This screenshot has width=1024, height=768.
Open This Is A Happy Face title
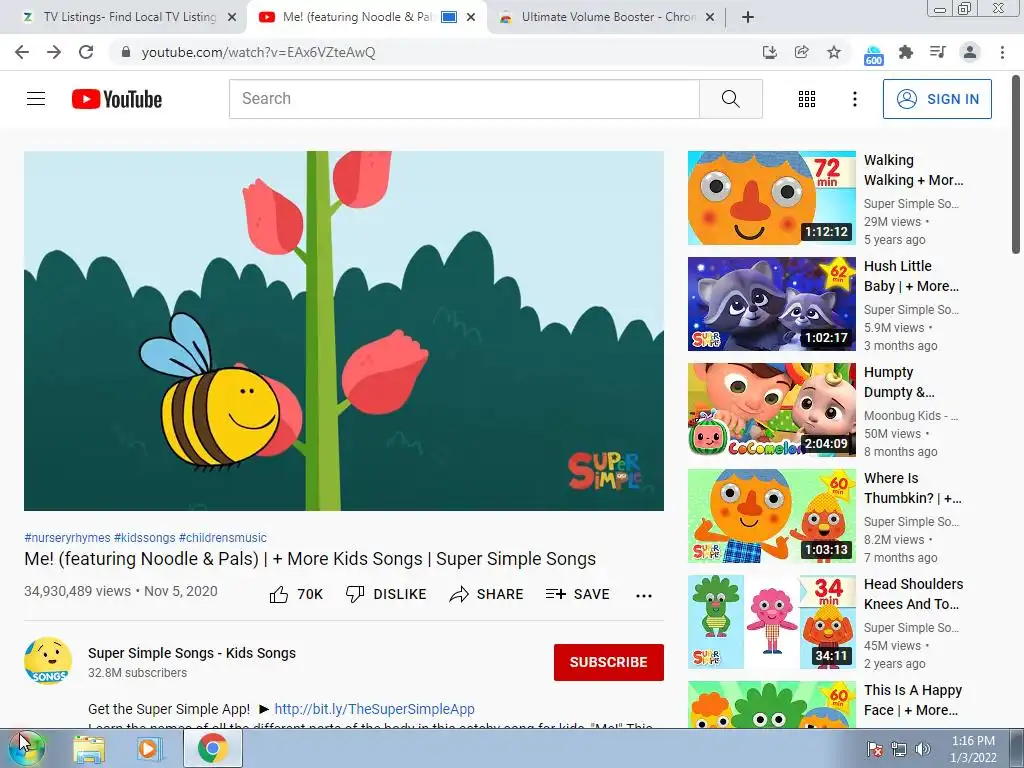tap(913, 700)
